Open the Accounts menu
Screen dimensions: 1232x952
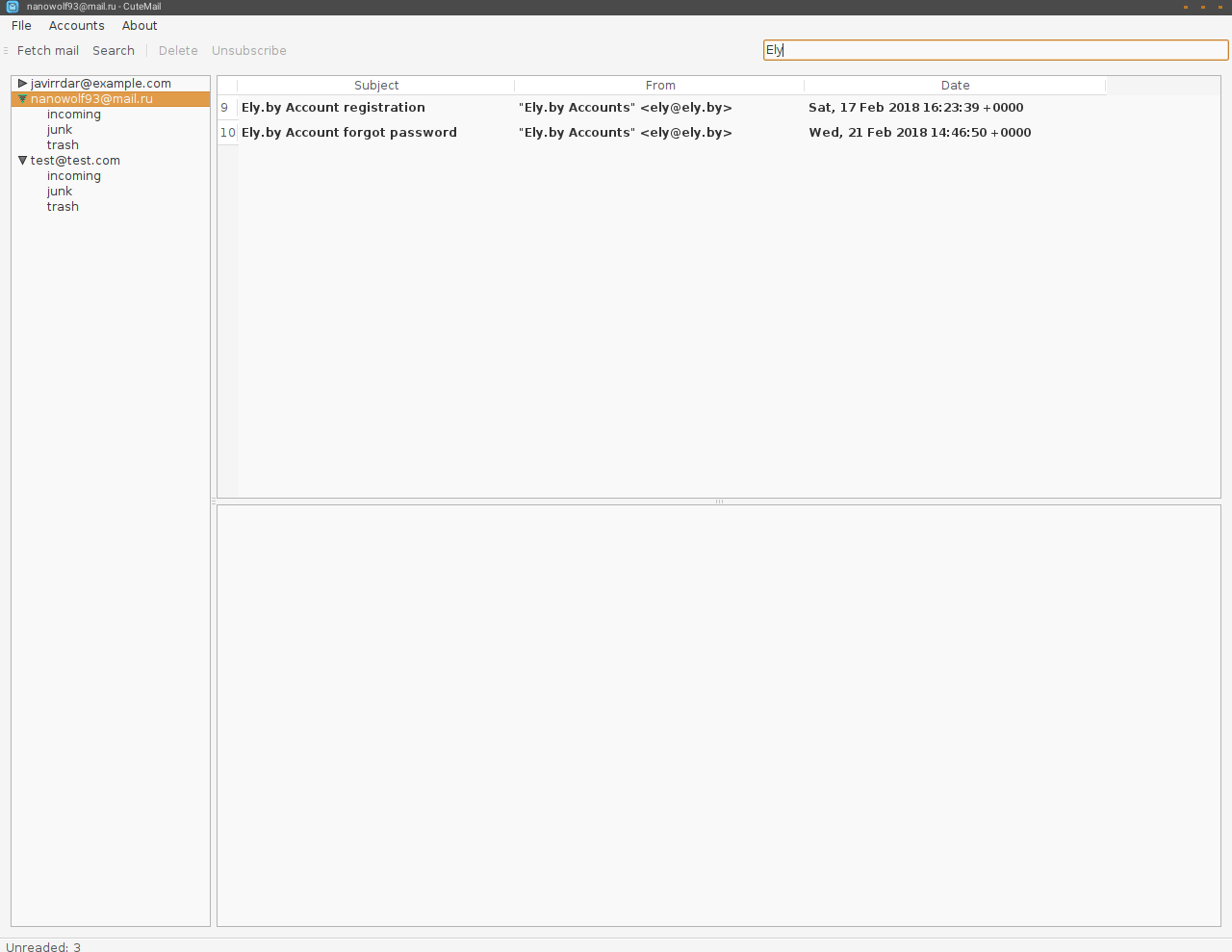(x=77, y=26)
